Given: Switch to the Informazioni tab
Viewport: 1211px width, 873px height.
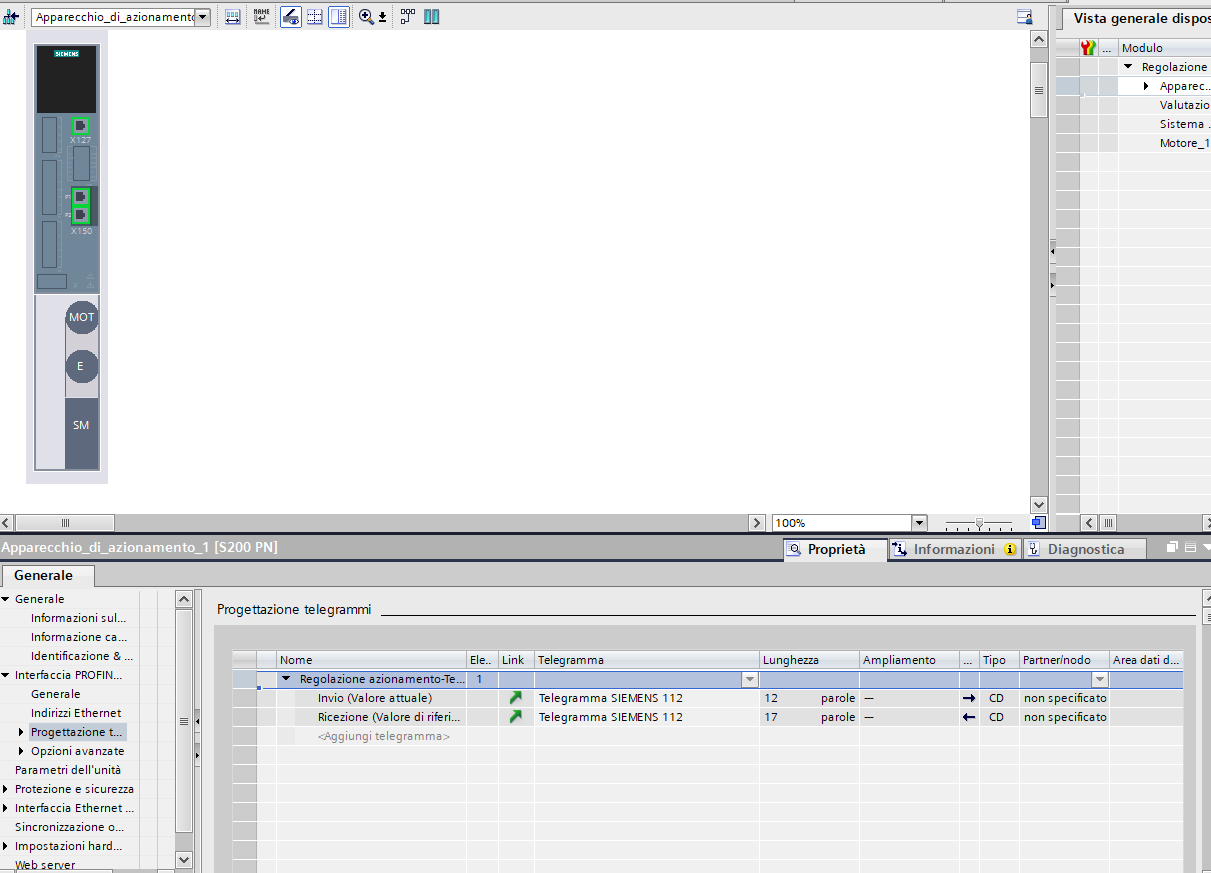Looking at the screenshot, I should [x=954, y=549].
